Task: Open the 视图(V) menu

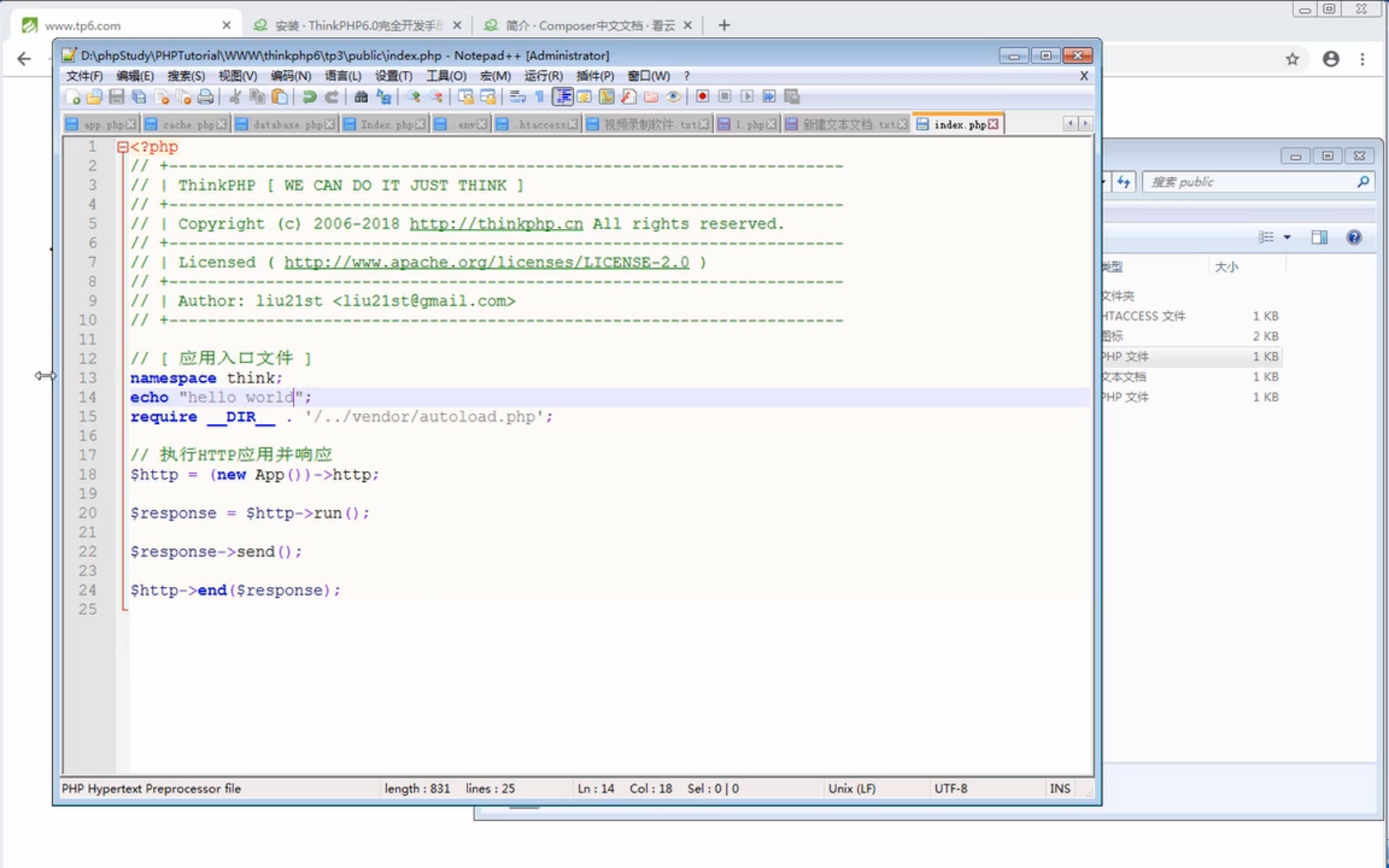Action: (237, 75)
